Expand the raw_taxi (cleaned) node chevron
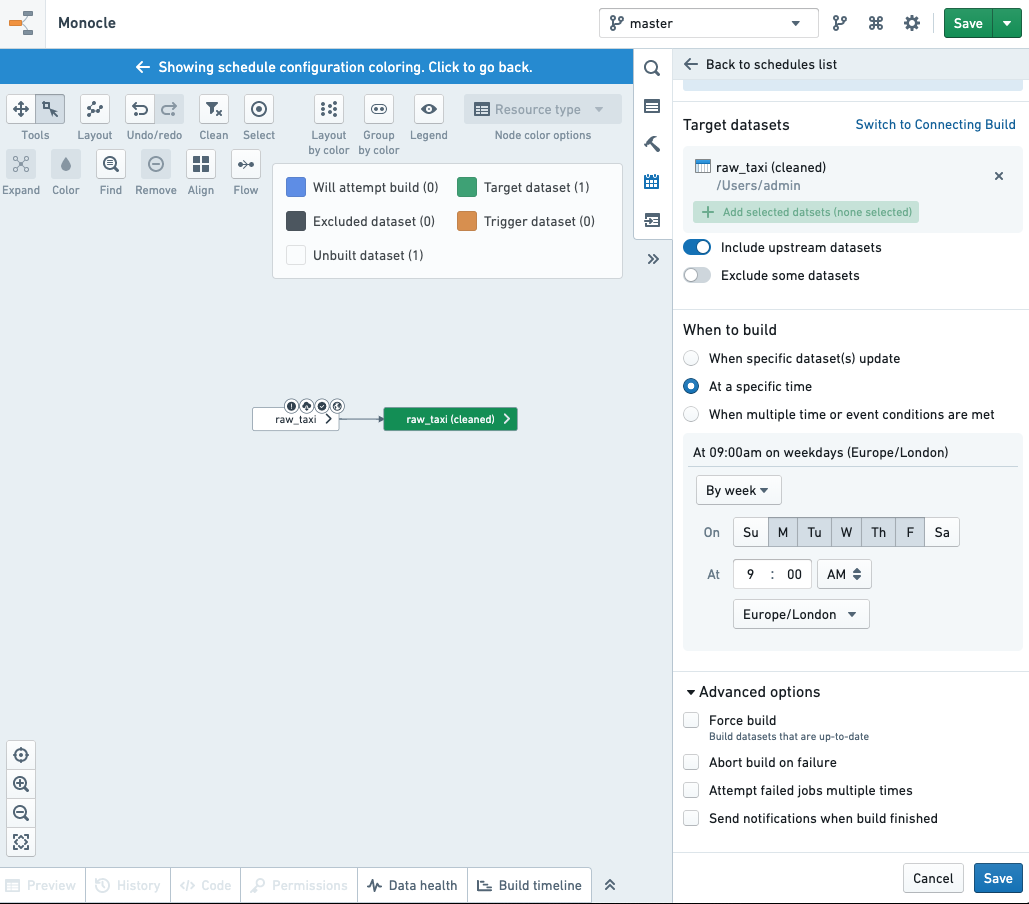 pyautogui.click(x=507, y=419)
